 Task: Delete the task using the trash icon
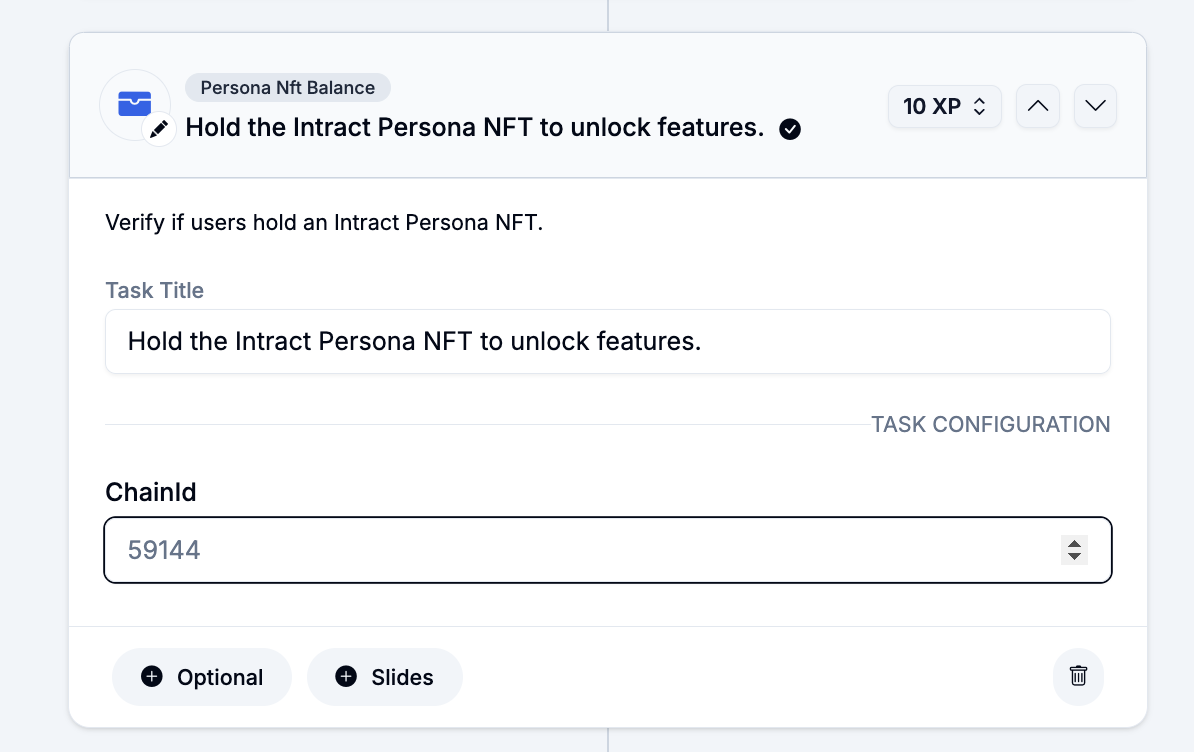(x=1078, y=676)
